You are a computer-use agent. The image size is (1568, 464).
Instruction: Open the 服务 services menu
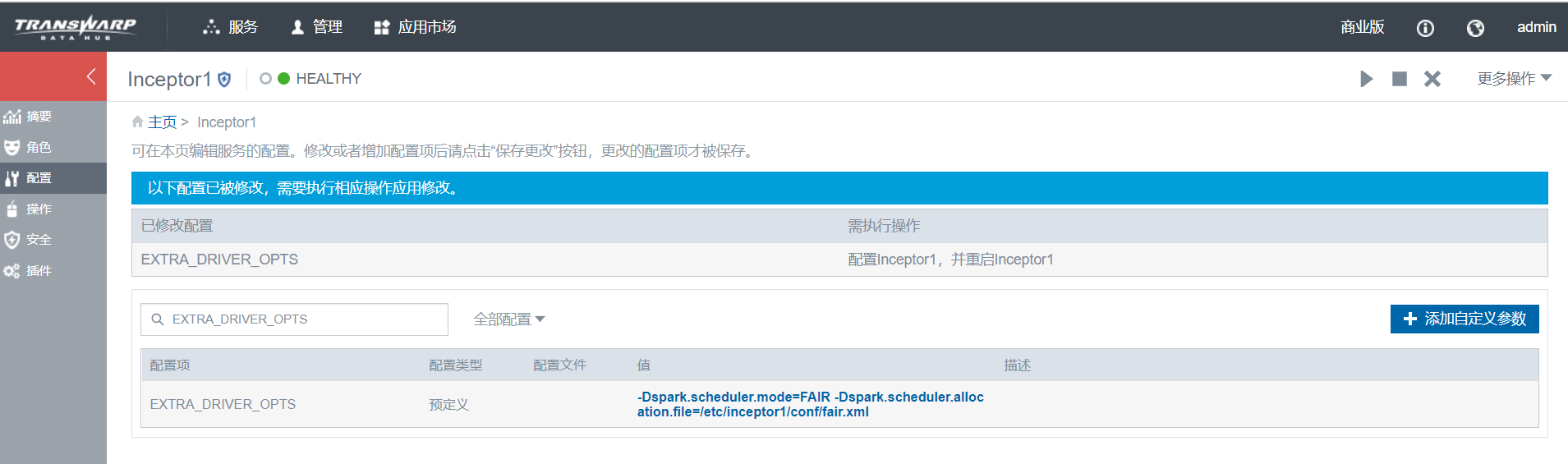click(230, 27)
